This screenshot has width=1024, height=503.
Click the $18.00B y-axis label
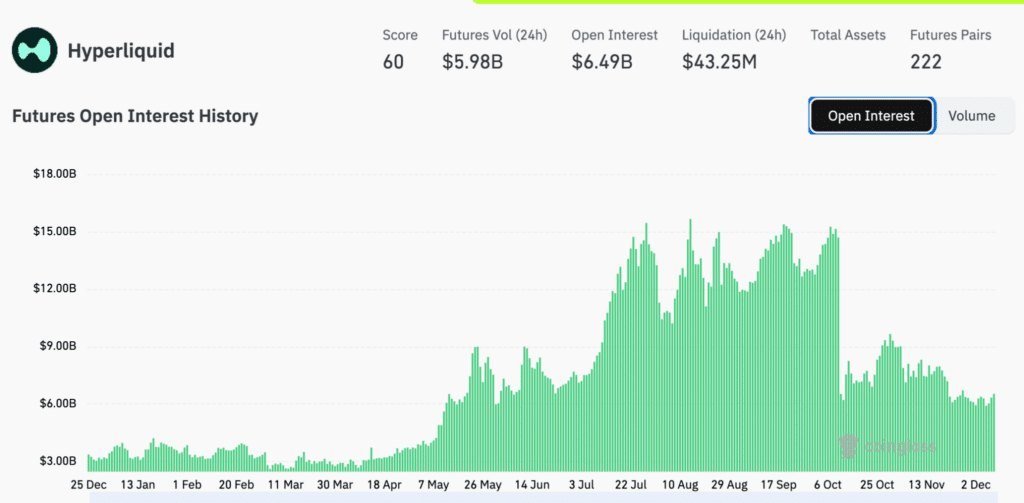click(x=55, y=174)
